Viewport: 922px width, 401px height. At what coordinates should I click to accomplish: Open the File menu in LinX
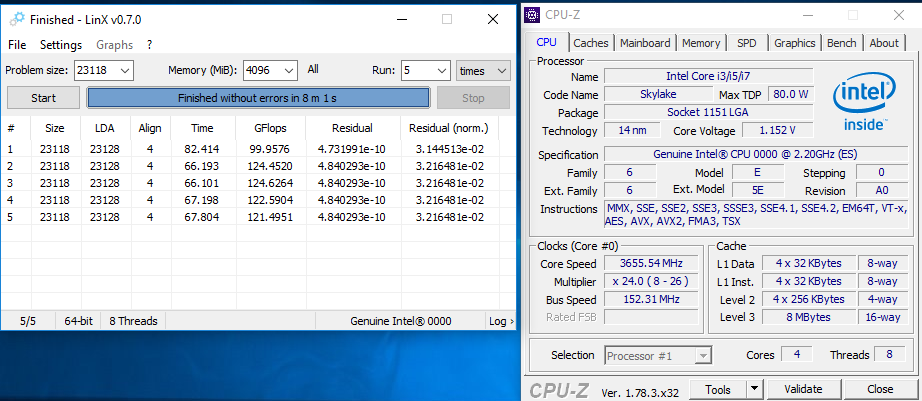17,45
